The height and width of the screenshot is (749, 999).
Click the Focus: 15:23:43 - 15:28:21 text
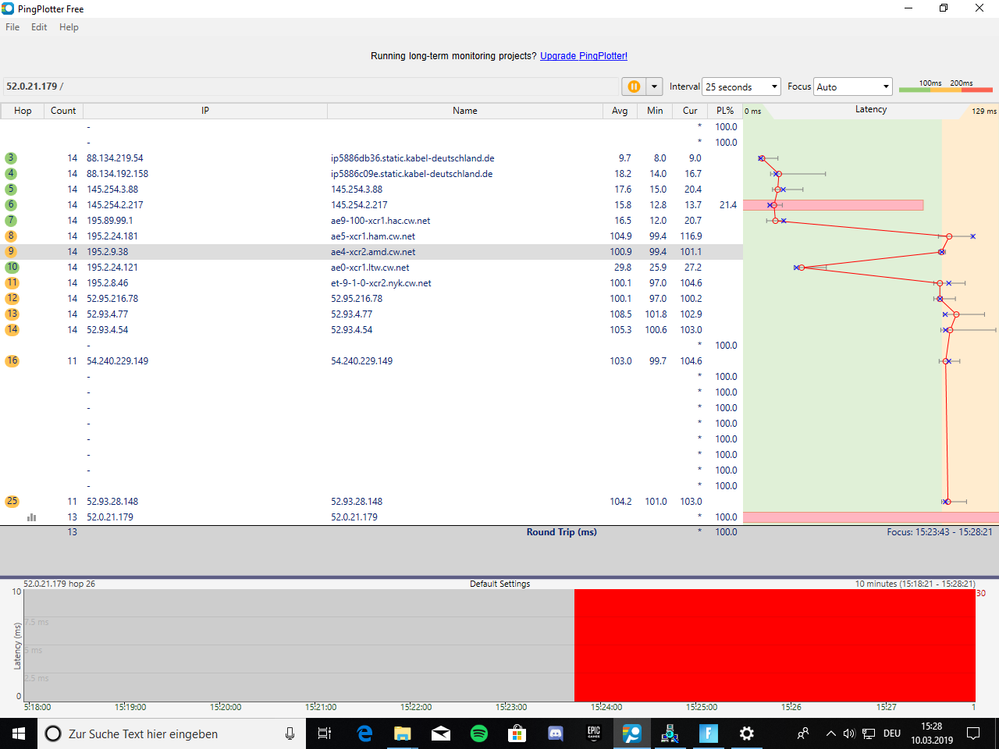tap(939, 532)
